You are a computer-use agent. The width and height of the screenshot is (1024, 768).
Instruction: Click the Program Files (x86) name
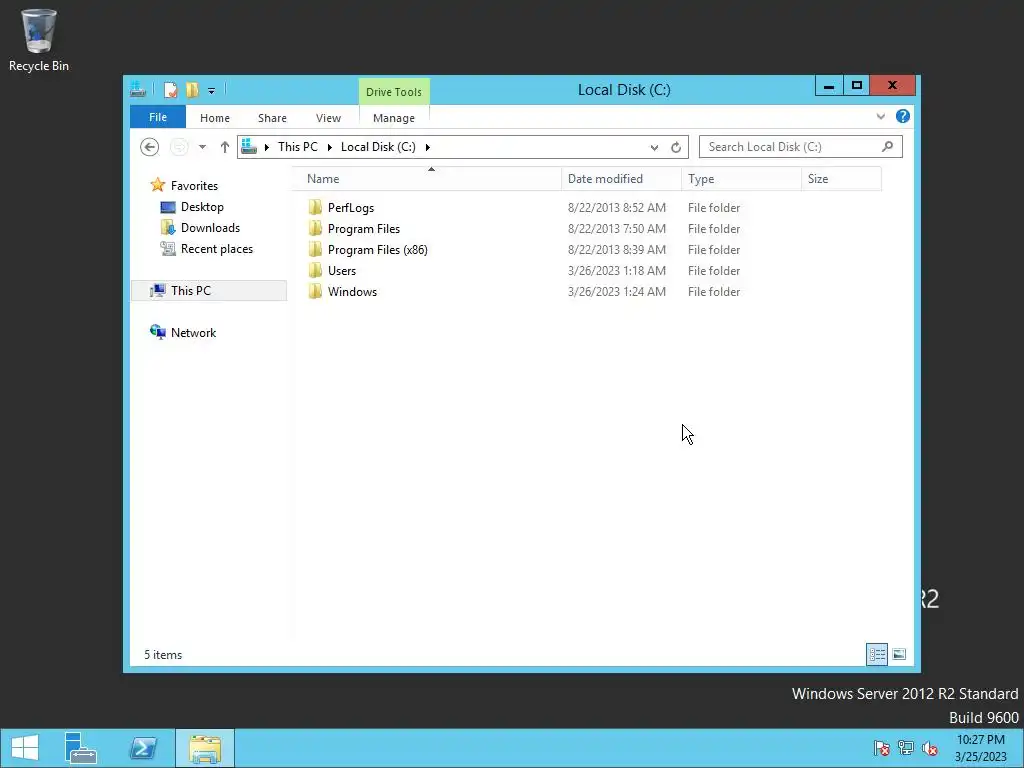point(377,249)
